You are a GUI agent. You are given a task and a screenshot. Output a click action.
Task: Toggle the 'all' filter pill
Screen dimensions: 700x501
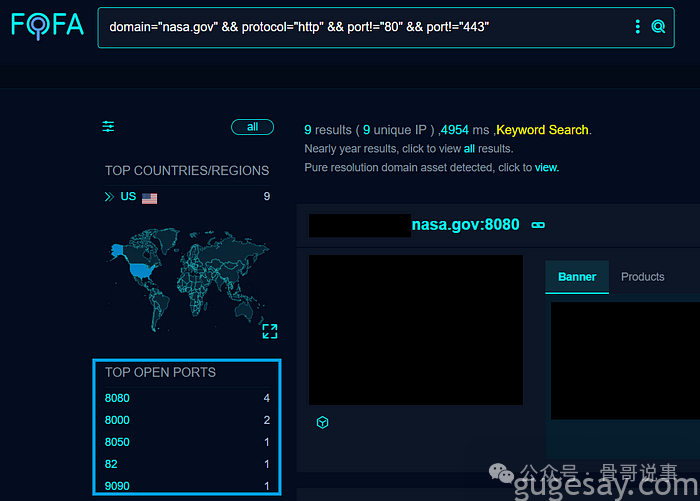[252, 127]
